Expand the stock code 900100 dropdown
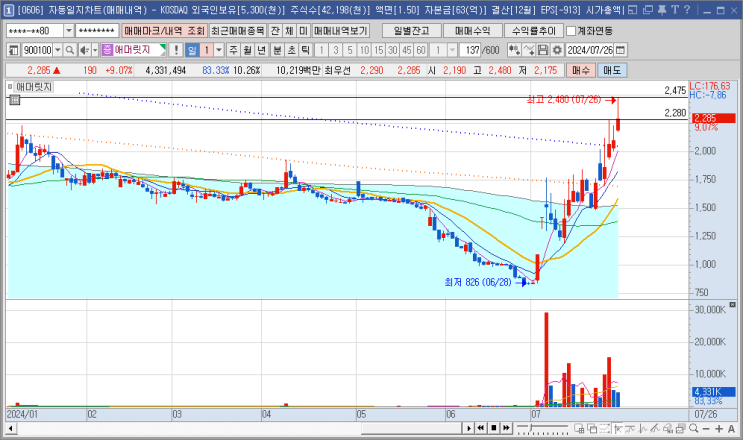Screen dimensions: 743x440 [58, 50]
